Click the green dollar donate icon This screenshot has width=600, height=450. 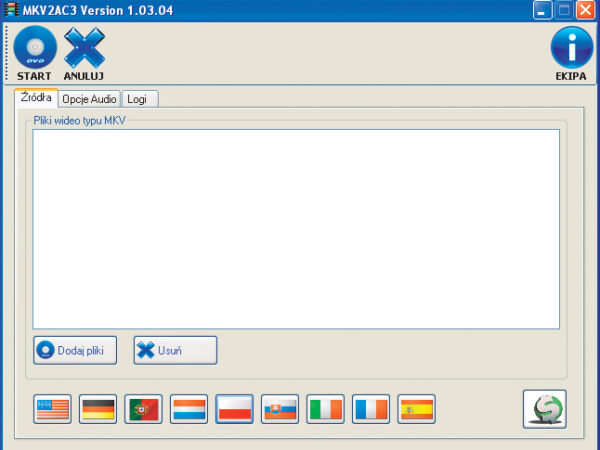(544, 408)
